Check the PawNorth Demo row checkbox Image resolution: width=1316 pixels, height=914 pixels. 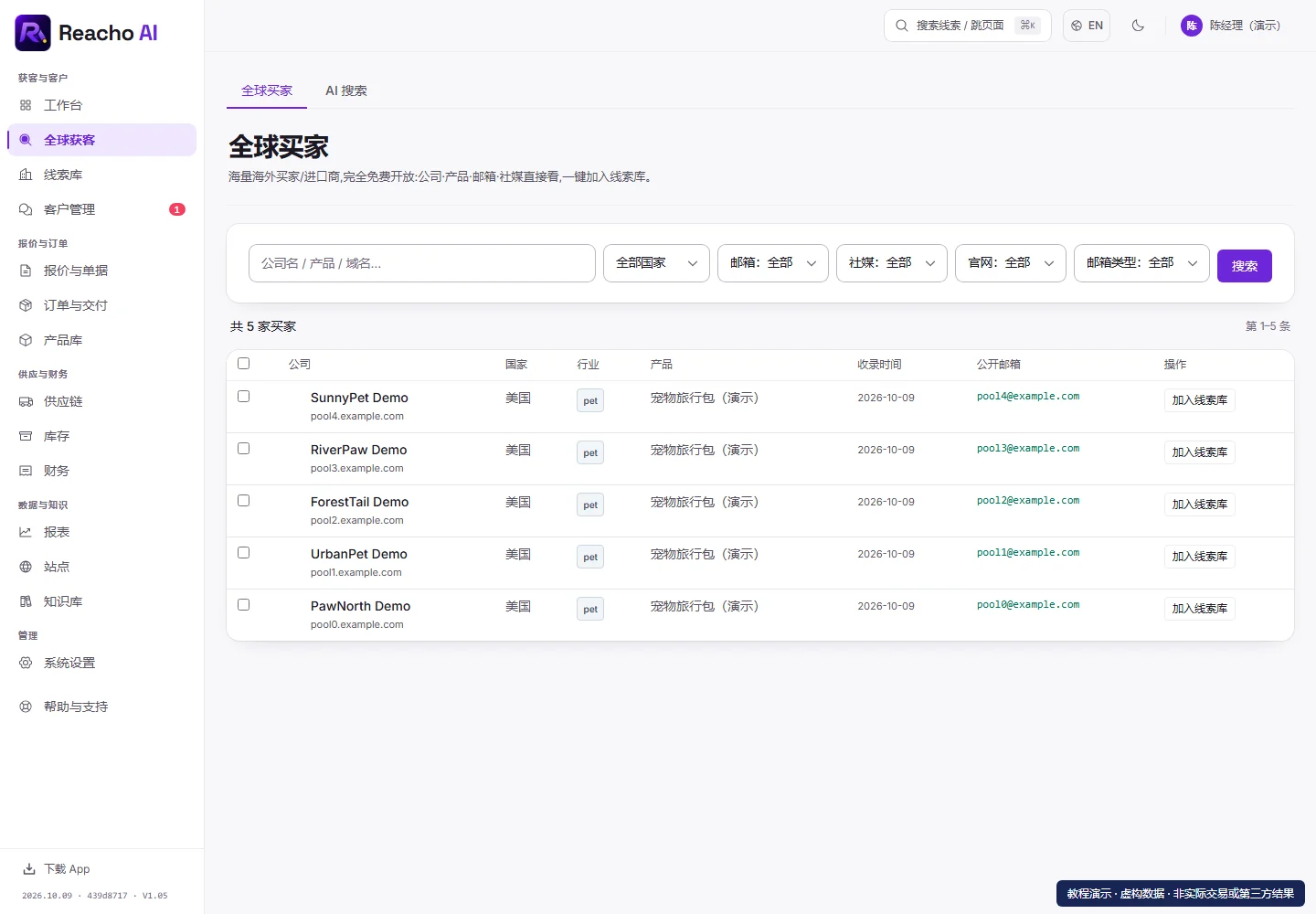[x=244, y=605]
